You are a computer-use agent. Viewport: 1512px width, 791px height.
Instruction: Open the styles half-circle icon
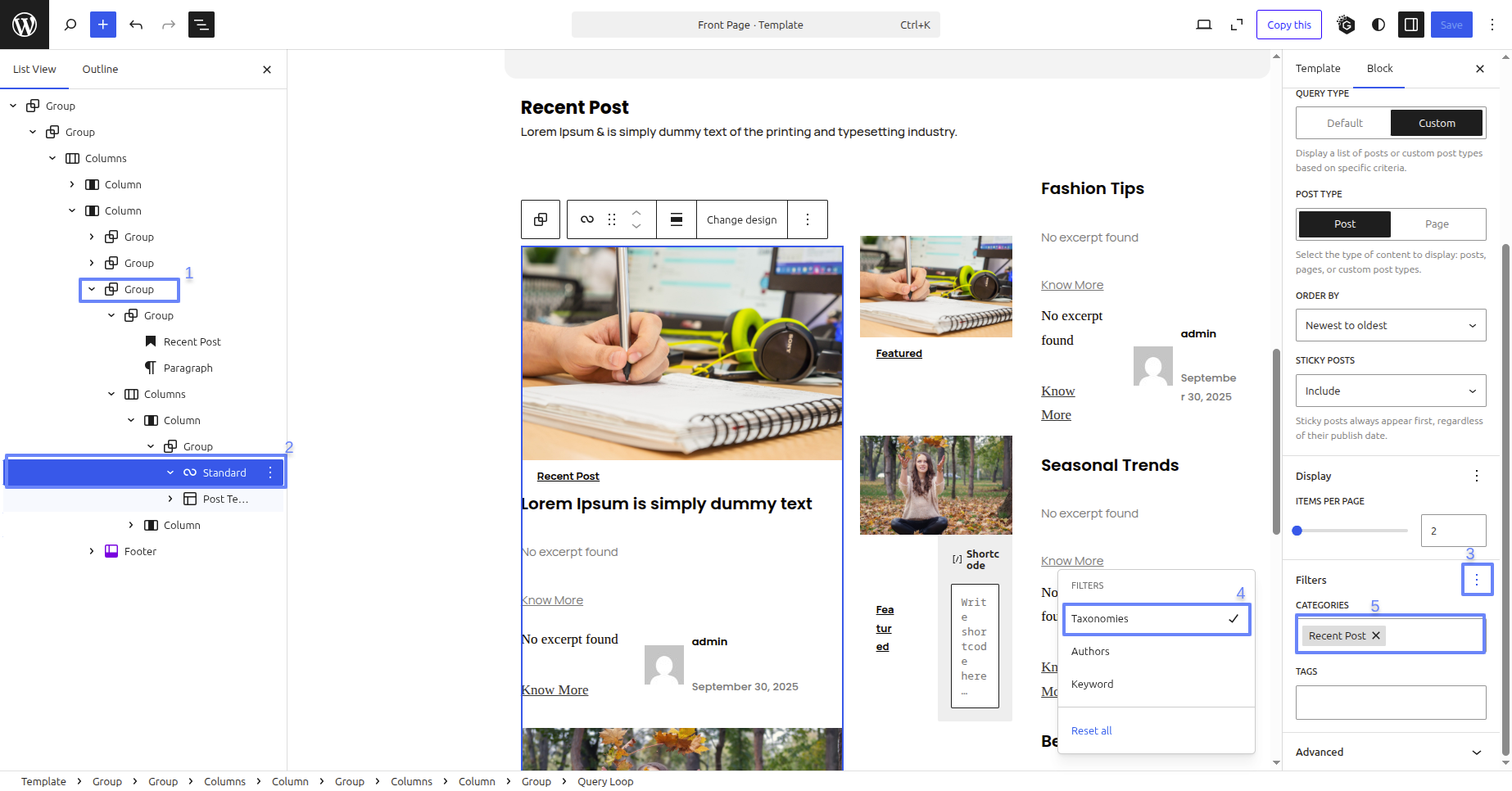tap(1378, 25)
